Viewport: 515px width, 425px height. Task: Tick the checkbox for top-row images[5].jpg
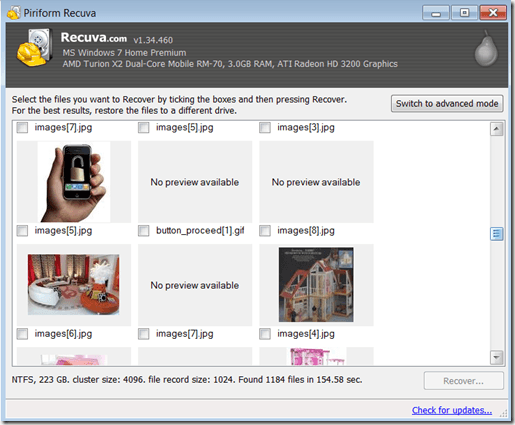[144, 128]
